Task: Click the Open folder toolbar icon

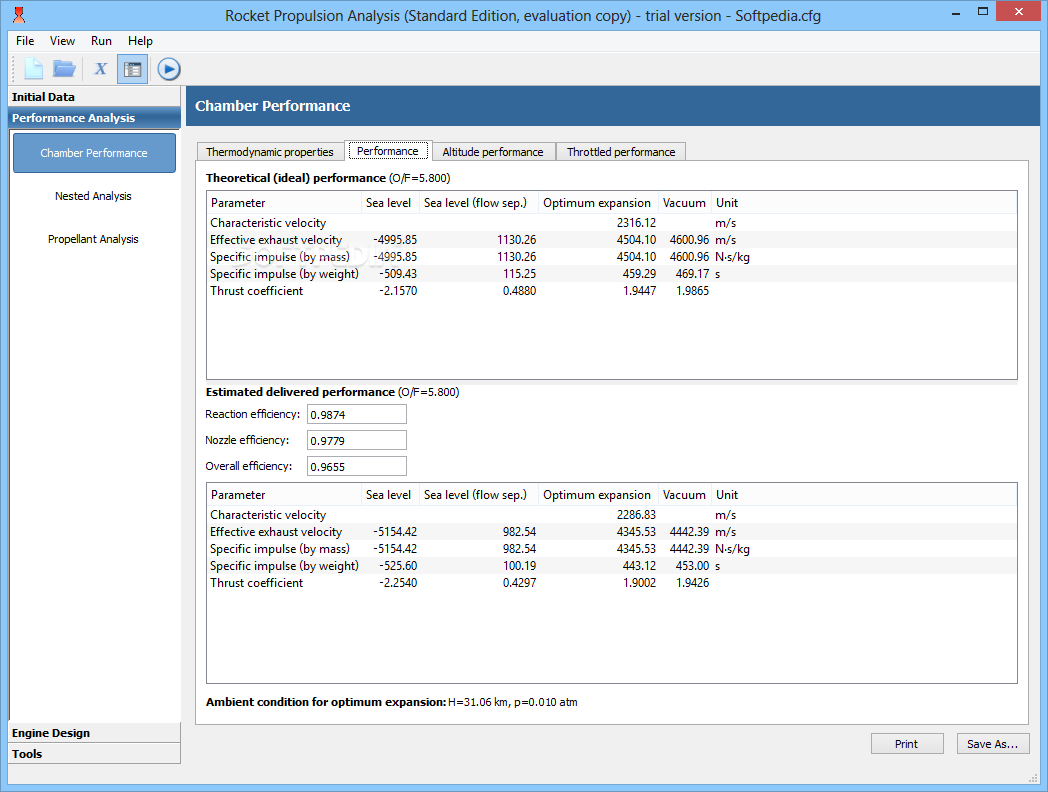Action: pyautogui.click(x=65, y=69)
